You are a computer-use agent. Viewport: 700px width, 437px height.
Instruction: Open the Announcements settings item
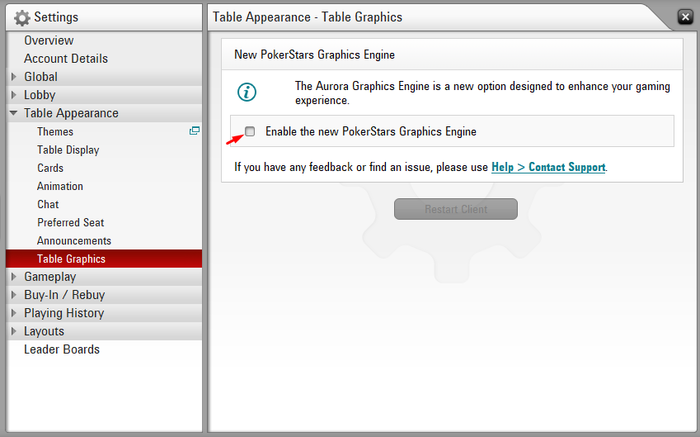[74, 241]
